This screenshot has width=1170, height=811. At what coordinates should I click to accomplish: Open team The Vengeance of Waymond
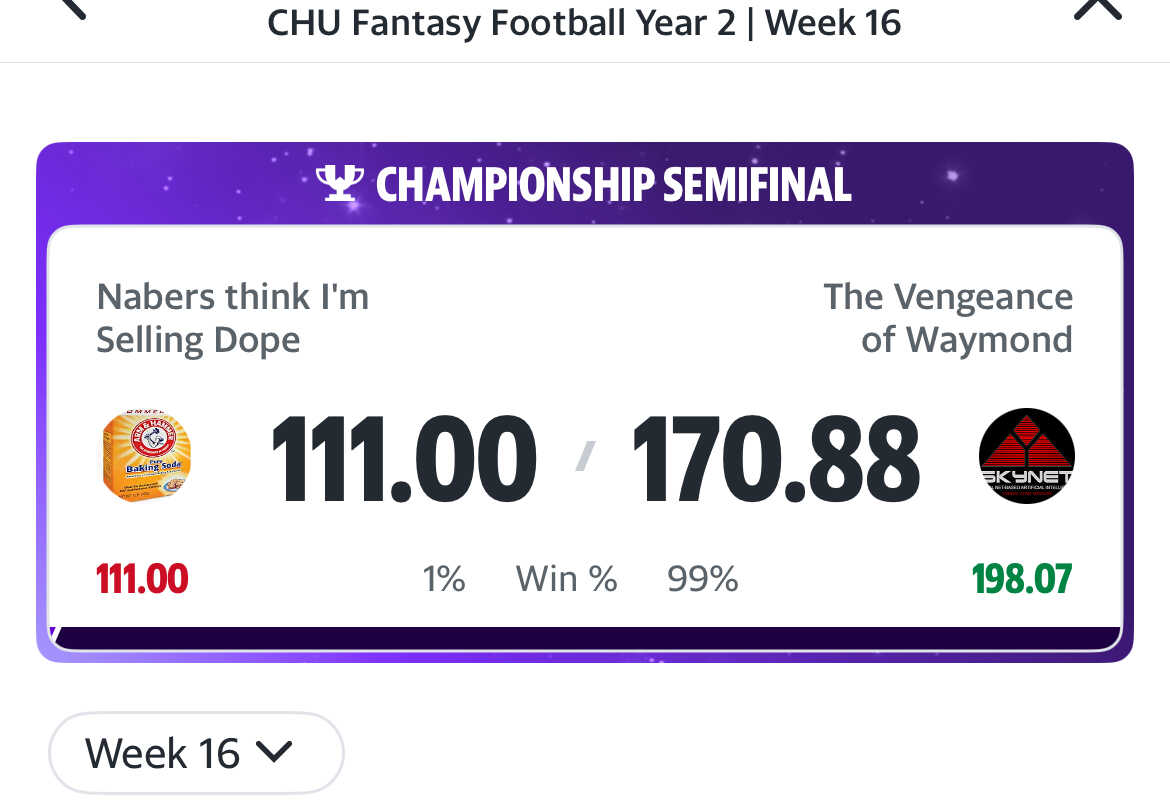tap(947, 318)
